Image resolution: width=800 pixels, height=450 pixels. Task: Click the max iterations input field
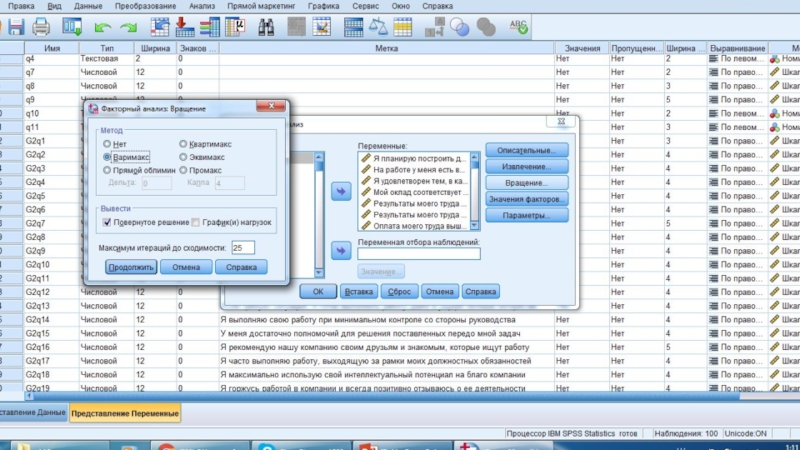click(x=242, y=247)
